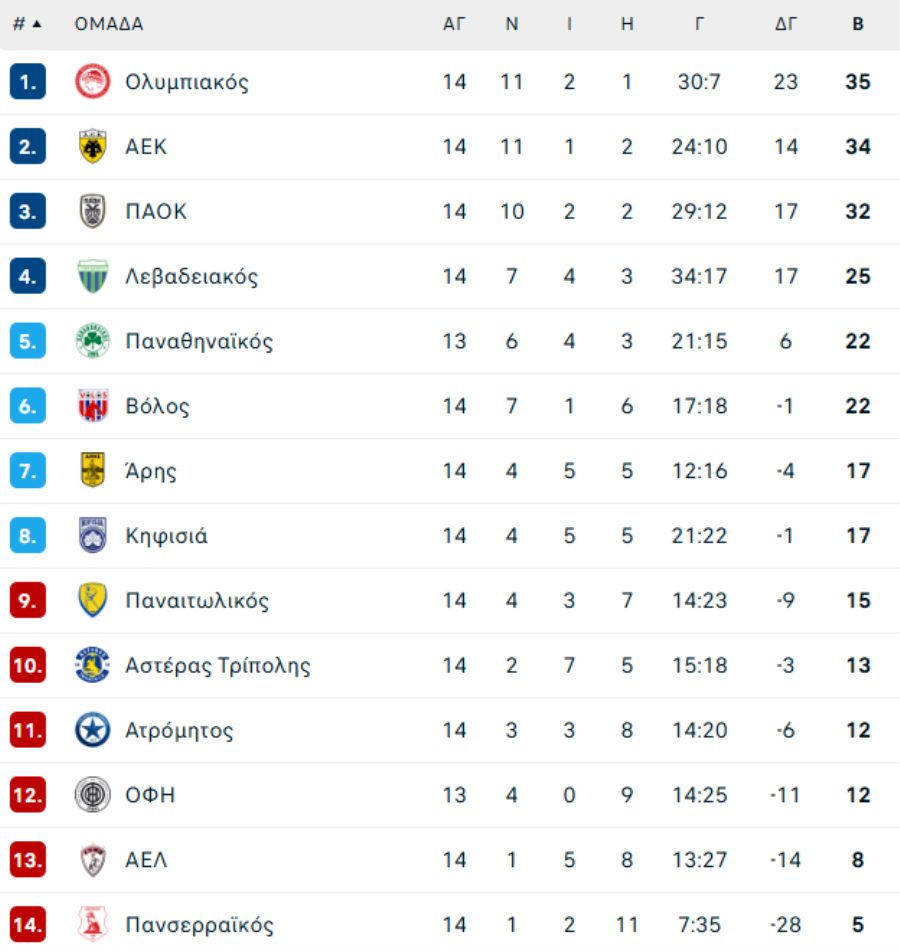Open the Πανσερραϊκός team link
The image size is (900, 951).
coord(199,925)
